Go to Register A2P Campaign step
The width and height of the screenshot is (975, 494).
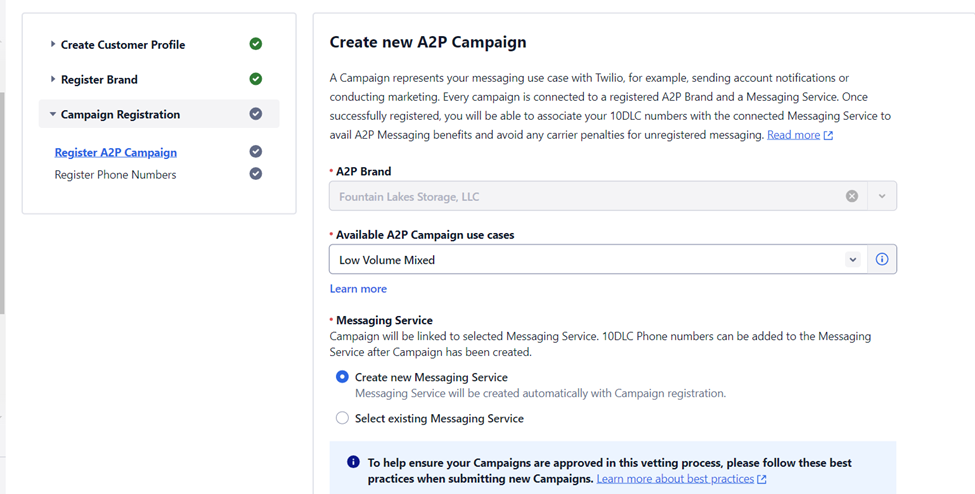116,152
